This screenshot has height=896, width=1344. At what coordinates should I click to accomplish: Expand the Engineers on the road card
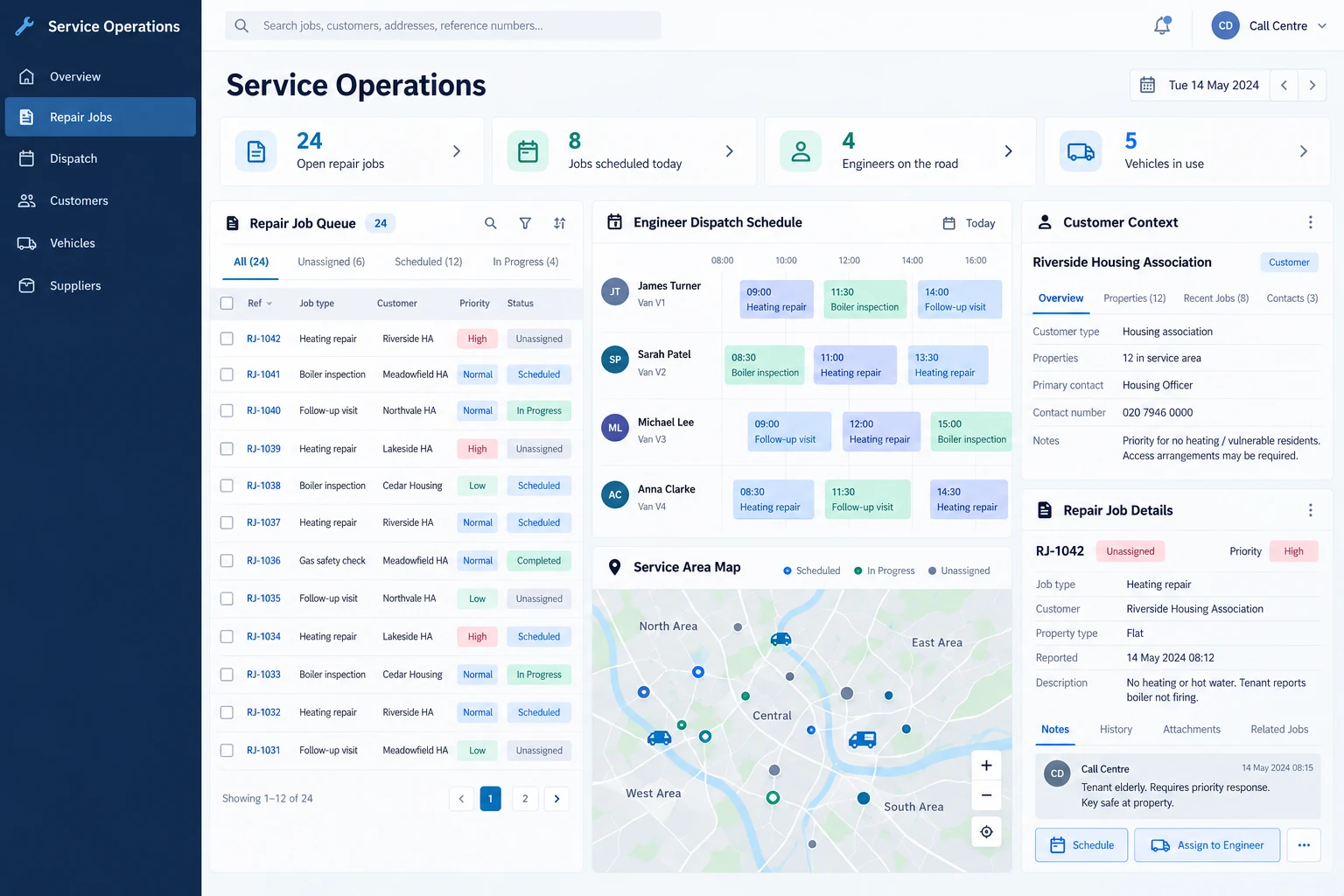point(1008,151)
